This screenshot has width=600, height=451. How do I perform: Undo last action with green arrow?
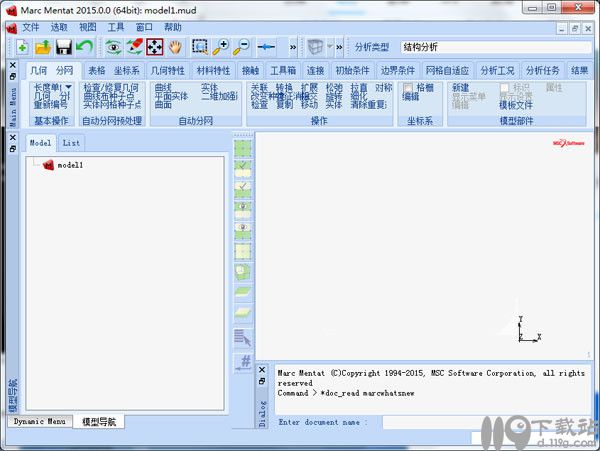(x=84, y=47)
